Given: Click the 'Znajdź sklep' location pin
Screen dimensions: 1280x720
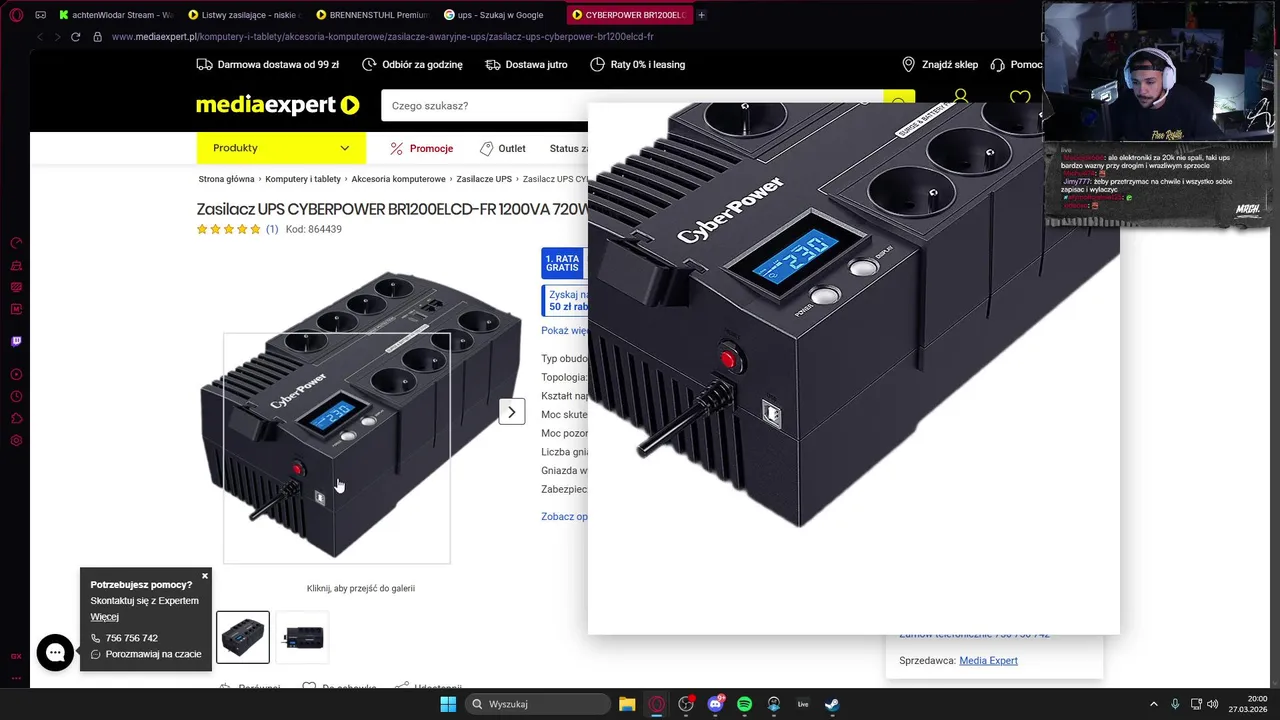Looking at the screenshot, I should click(908, 64).
